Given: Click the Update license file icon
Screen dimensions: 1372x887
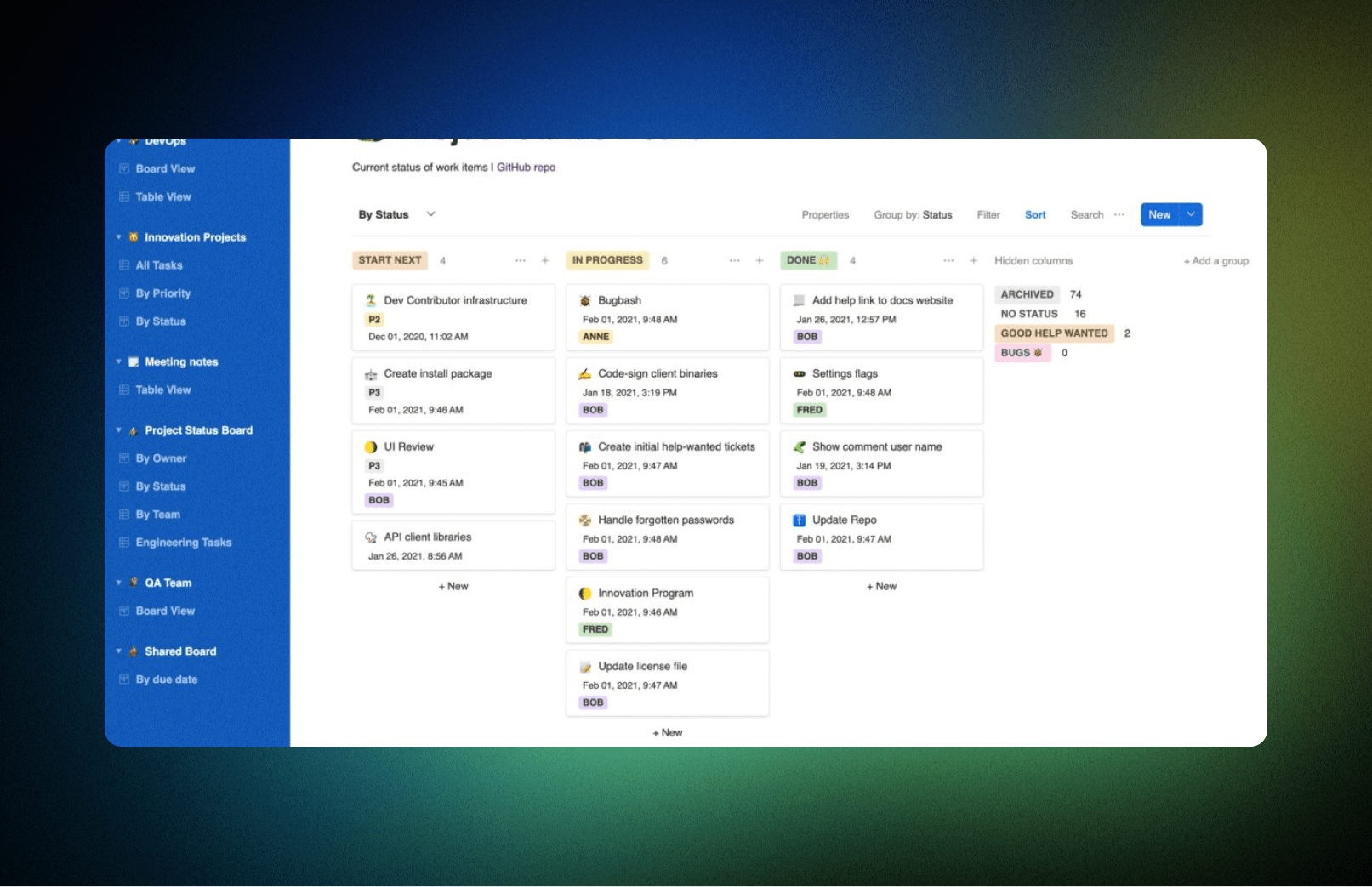Looking at the screenshot, I should click(x=585, y=667).
